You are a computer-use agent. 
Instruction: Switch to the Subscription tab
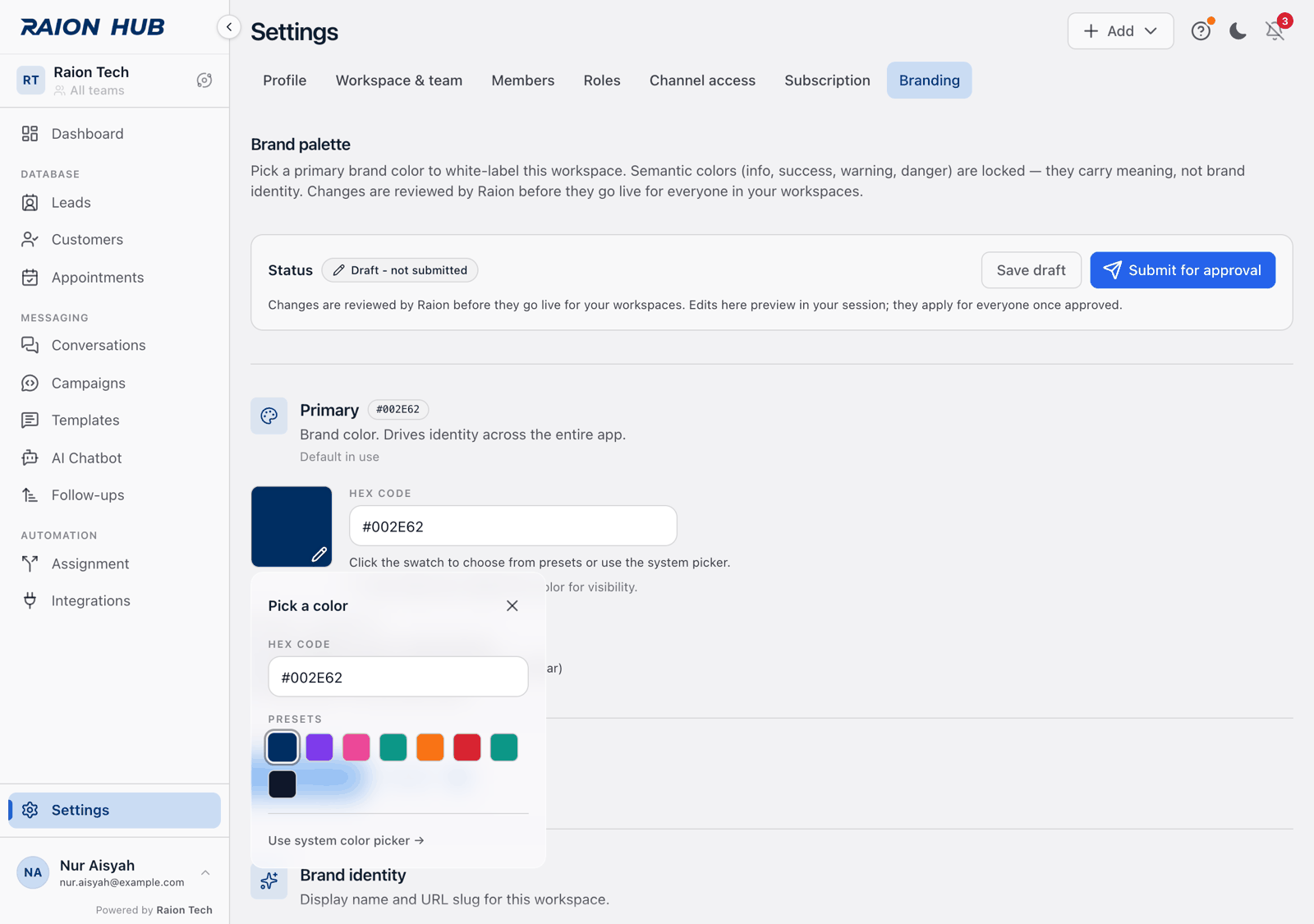coord(827,80)
